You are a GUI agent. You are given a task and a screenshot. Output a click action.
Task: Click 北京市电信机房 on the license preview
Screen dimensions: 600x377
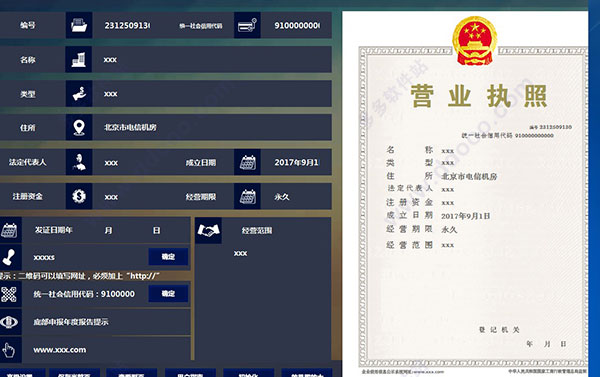click(469, 176)
